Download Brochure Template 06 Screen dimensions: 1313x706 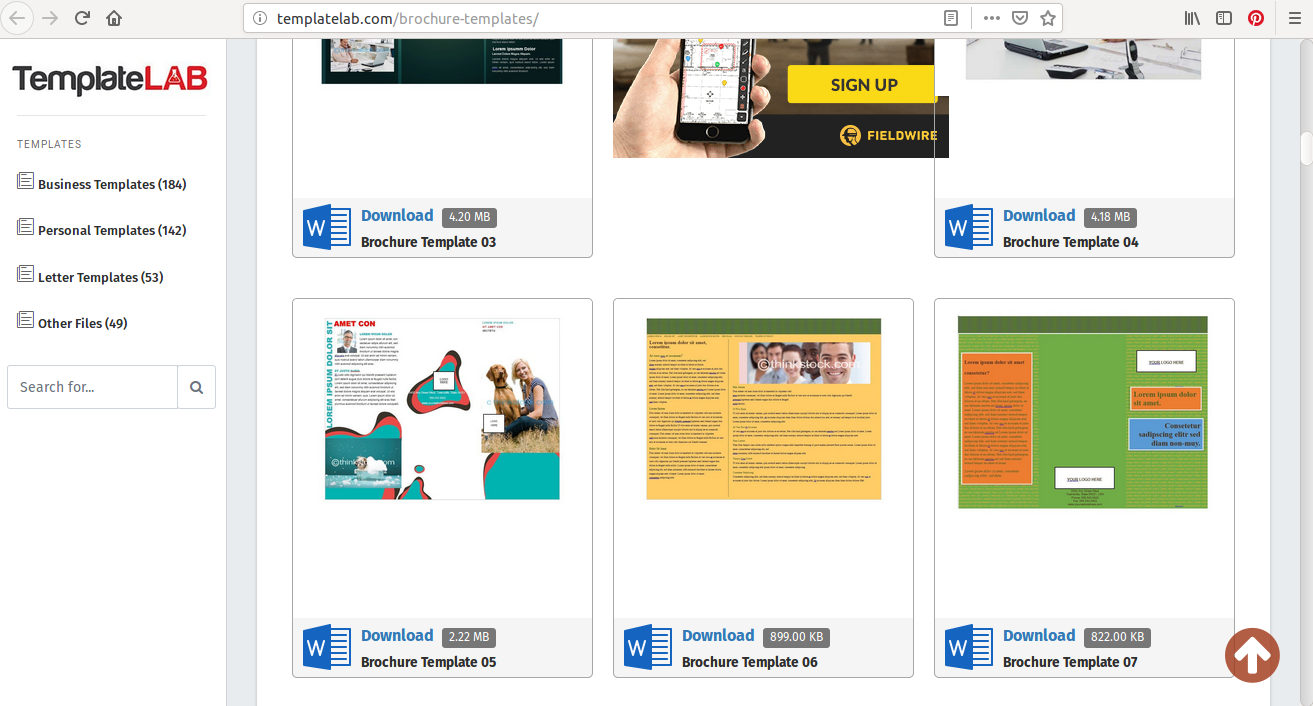click(x=717, y=635)
